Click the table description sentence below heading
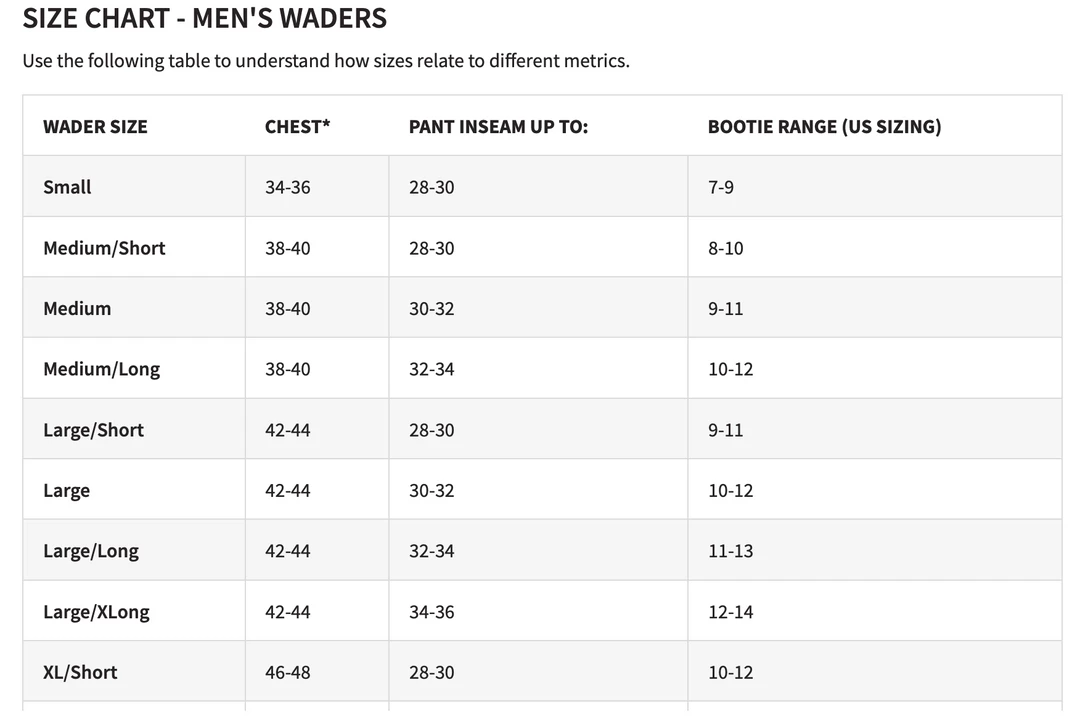 point(325,61)
